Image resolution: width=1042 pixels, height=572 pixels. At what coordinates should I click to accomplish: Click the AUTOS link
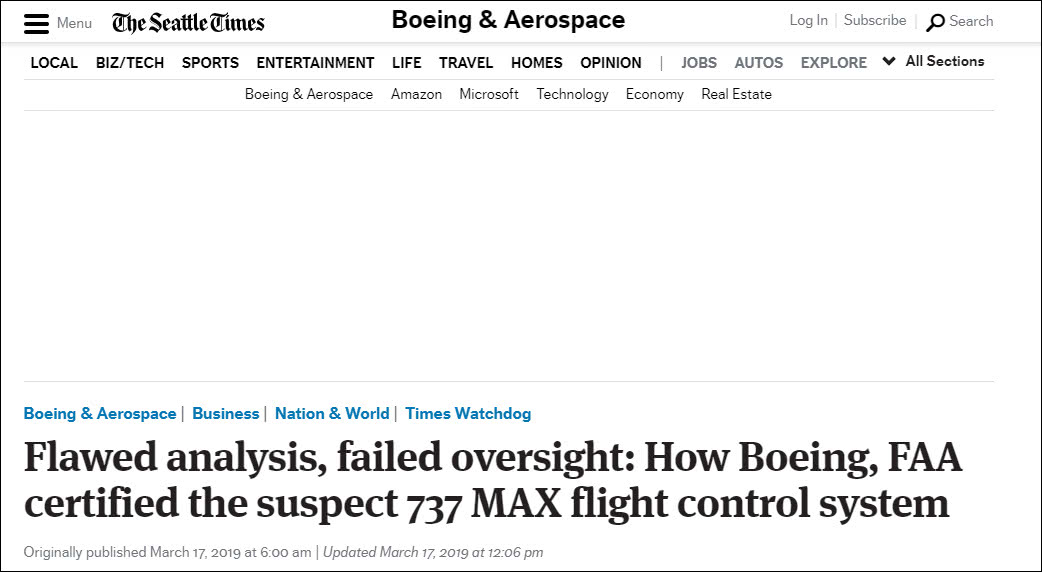(x=758, y=62)
